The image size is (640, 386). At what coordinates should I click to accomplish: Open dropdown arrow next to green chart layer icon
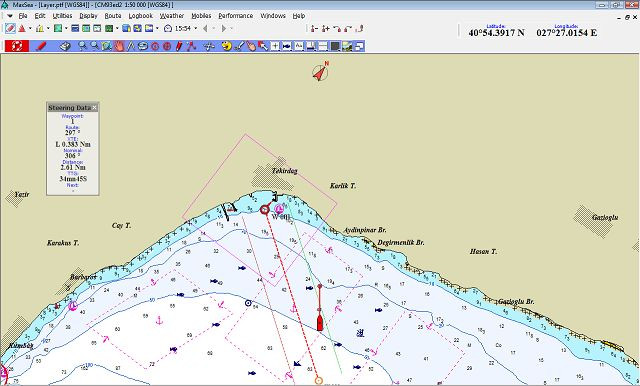66,28
